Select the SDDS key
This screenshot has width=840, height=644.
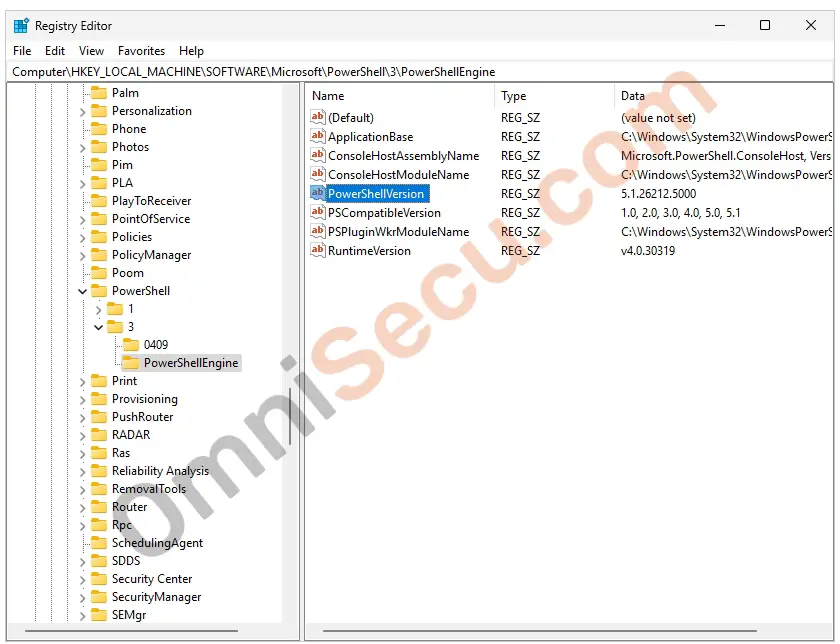(x=126, y=561)
